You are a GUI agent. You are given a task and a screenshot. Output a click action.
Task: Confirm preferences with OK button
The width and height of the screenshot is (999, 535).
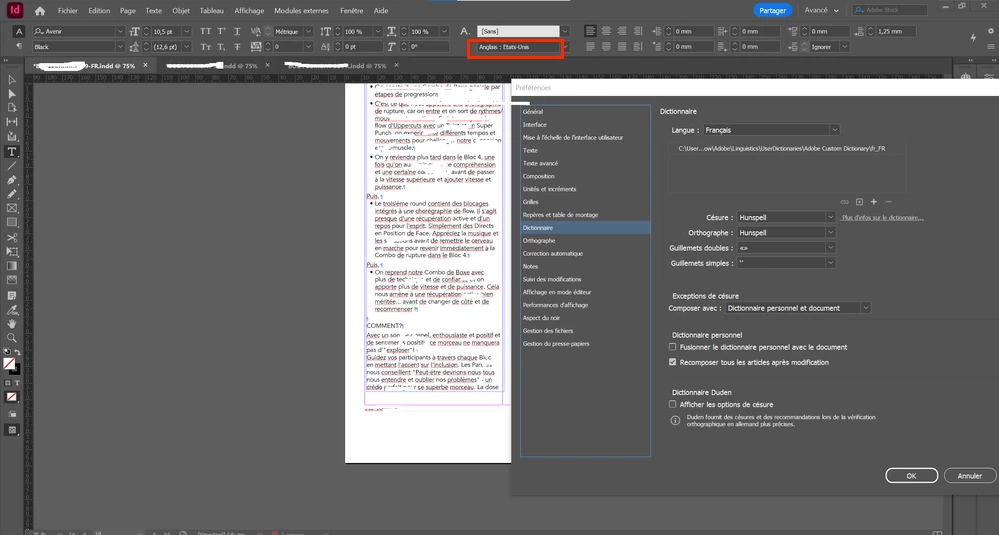[911, 476]
